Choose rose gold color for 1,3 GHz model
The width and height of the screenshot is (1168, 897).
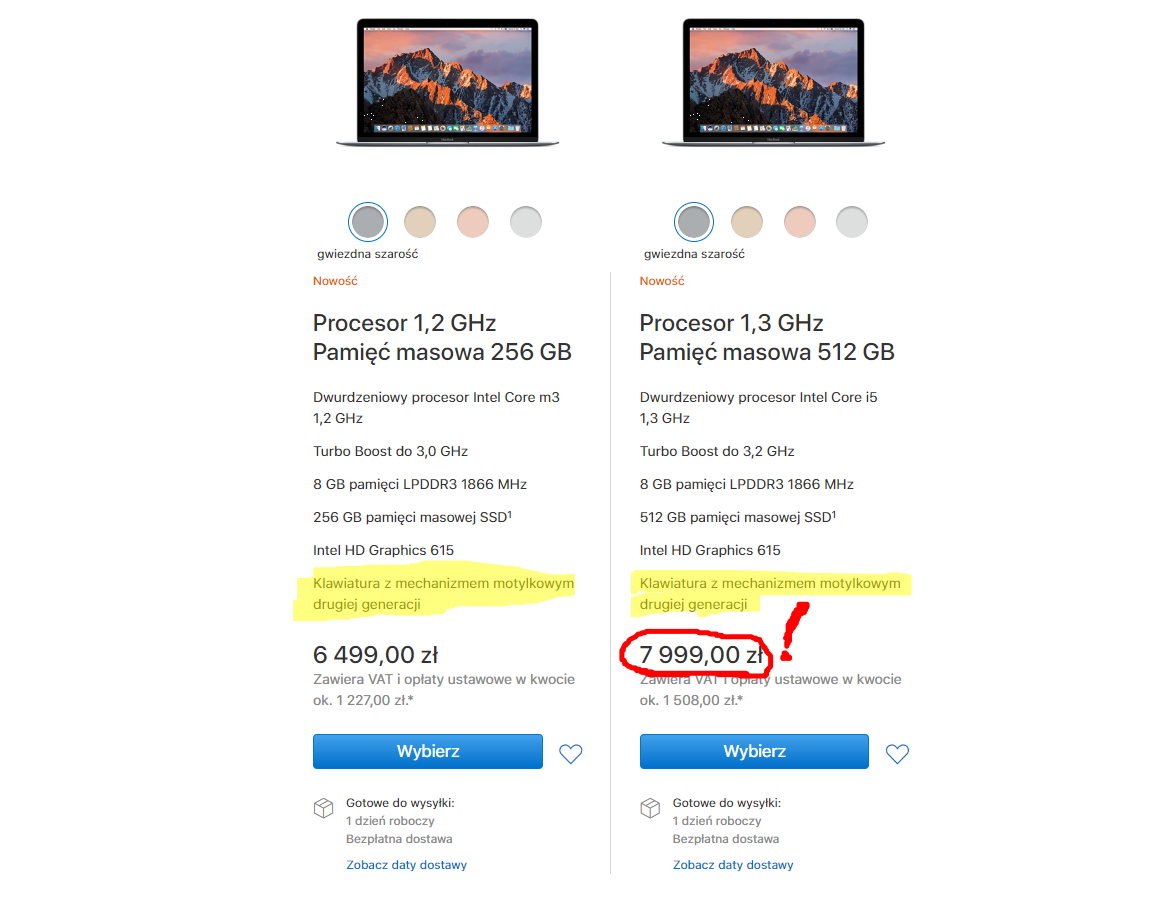pos(800,222)
